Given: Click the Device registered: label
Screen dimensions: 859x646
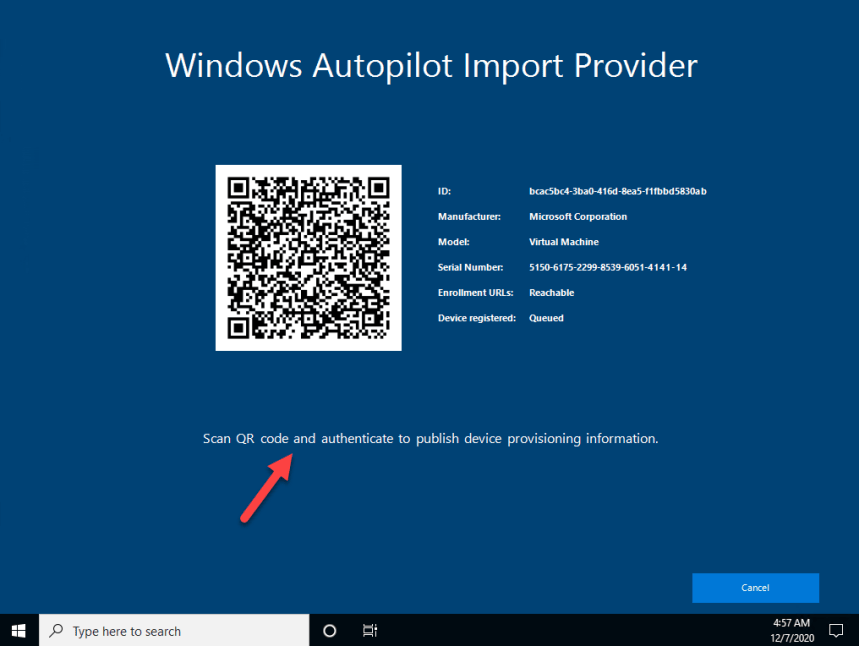Looking at the screenshot, I should click(x=477, y=318).
